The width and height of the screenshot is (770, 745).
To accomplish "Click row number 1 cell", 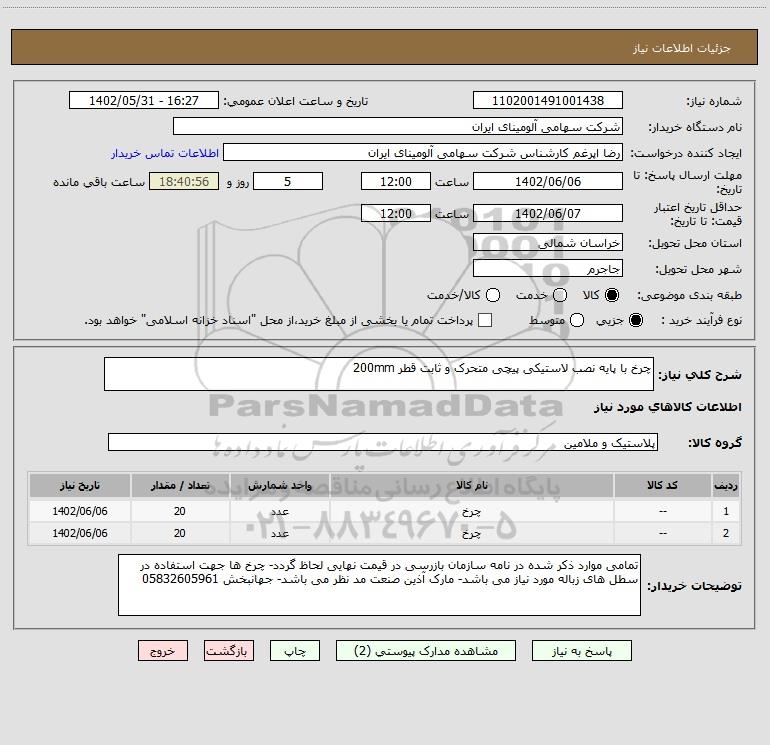I will tap(726, 511).
